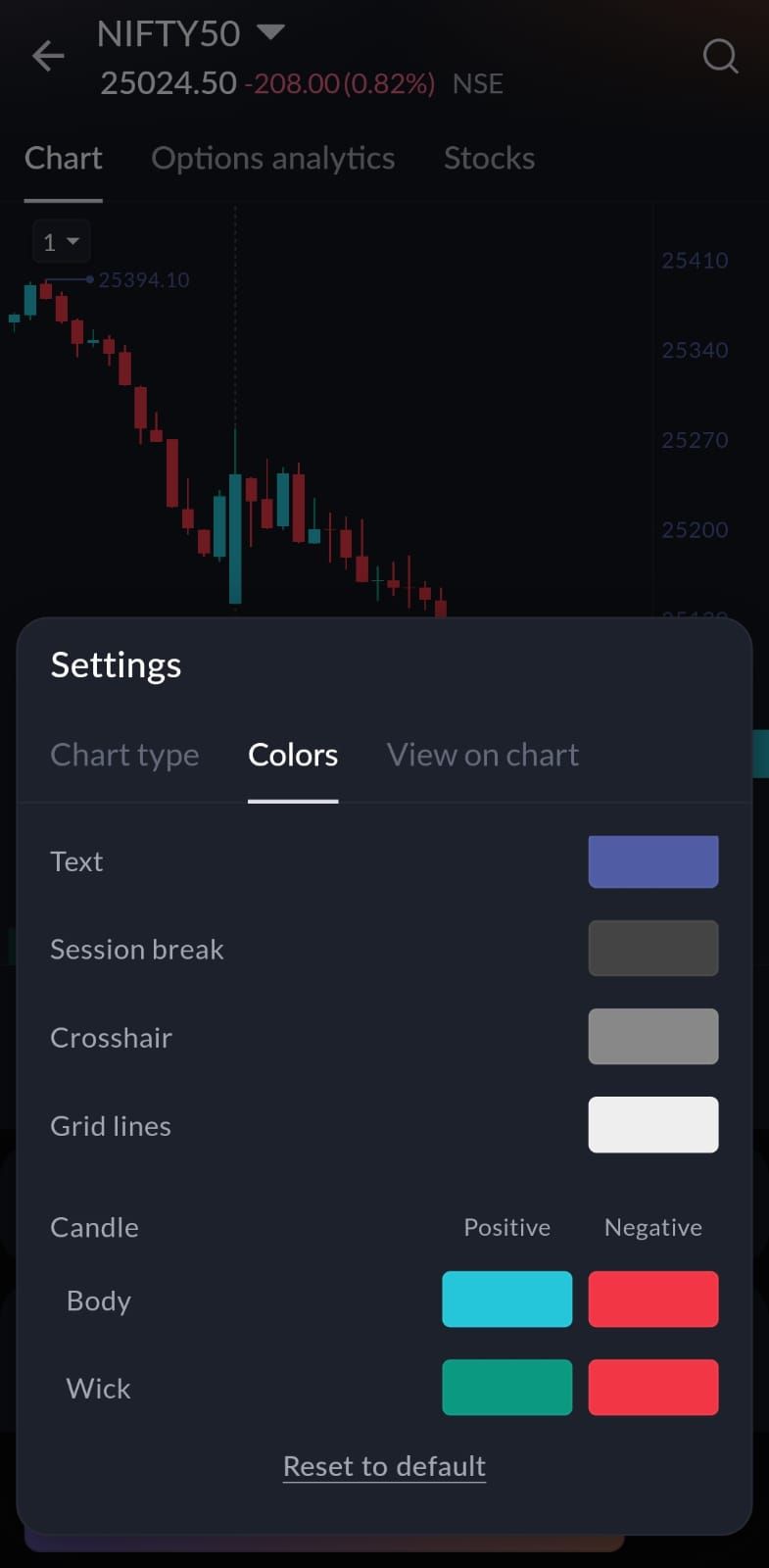Go to View on chart tab
Viewport: 769px width, 1568px height.
pyautogui.click(x=482, y=755)
